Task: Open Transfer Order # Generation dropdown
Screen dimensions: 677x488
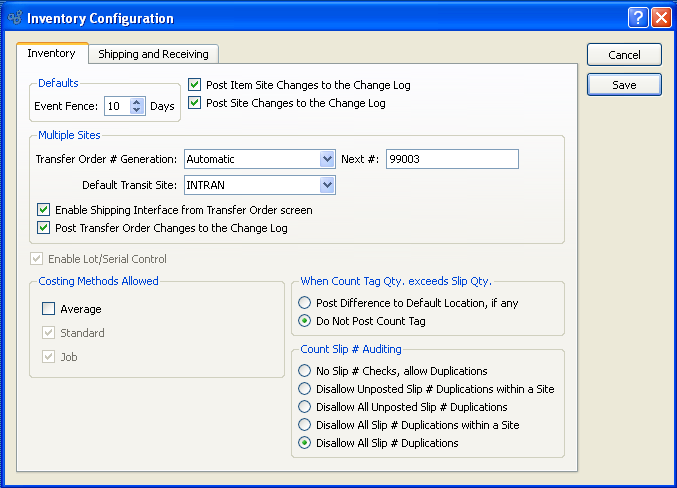Action: tap(327, 159)
